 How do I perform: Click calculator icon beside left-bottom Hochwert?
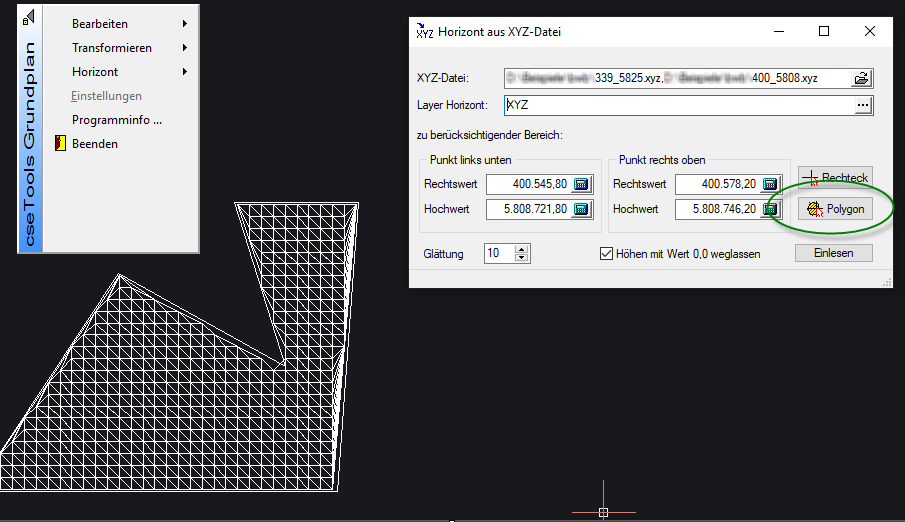582,209
